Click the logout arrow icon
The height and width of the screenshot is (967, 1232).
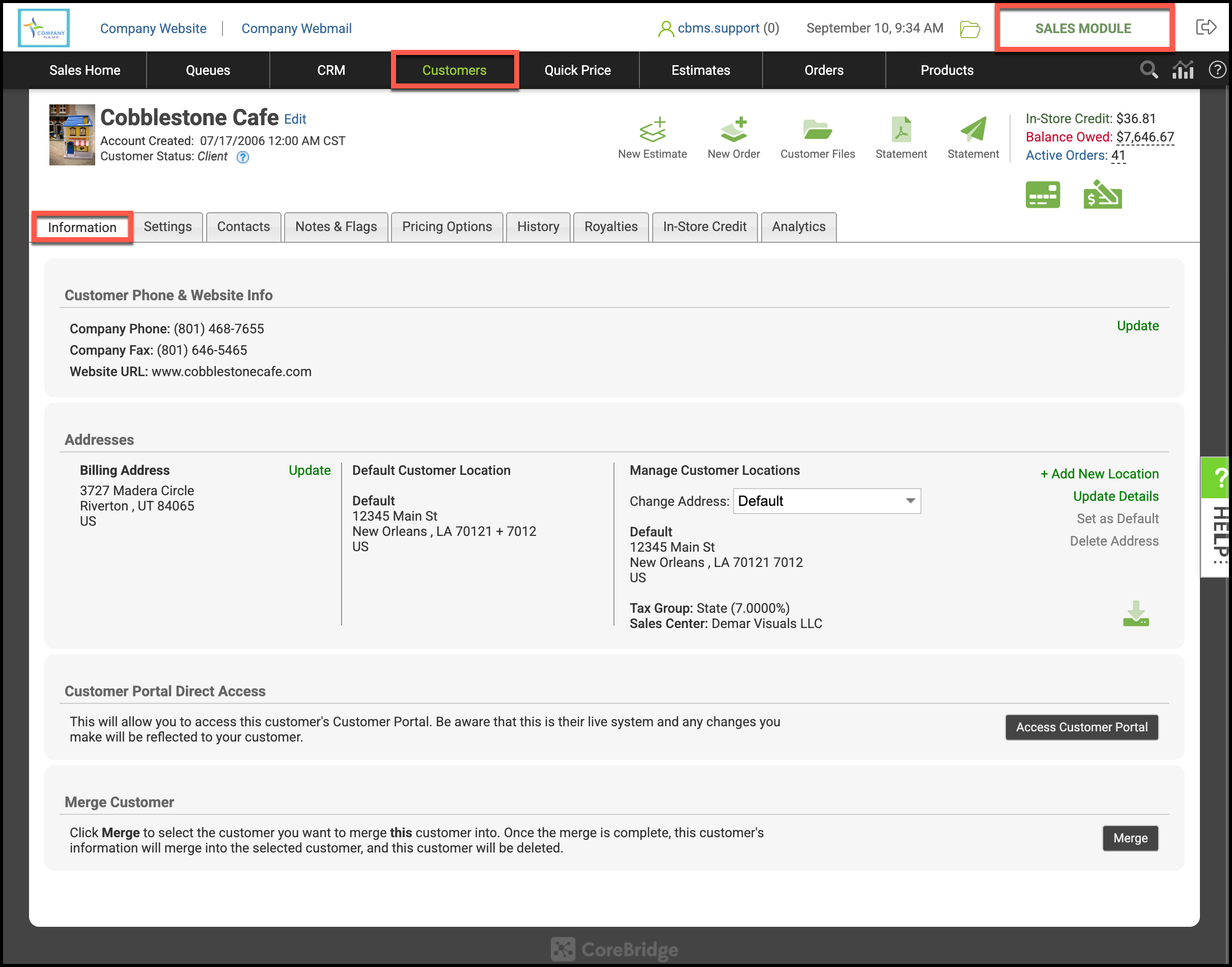tap(1206, 27)
